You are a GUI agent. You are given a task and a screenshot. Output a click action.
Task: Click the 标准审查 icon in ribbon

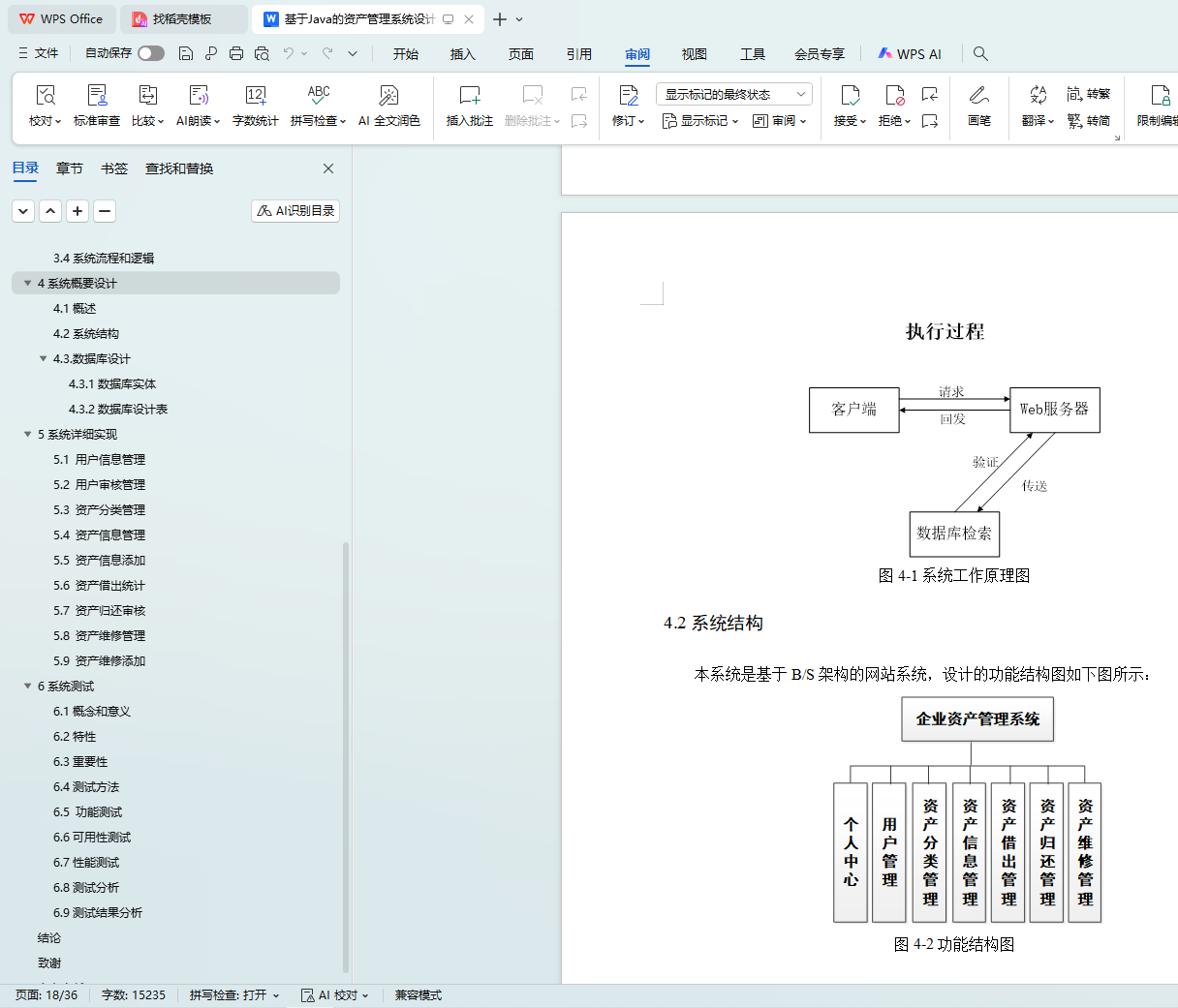click(x=97, y=96)
